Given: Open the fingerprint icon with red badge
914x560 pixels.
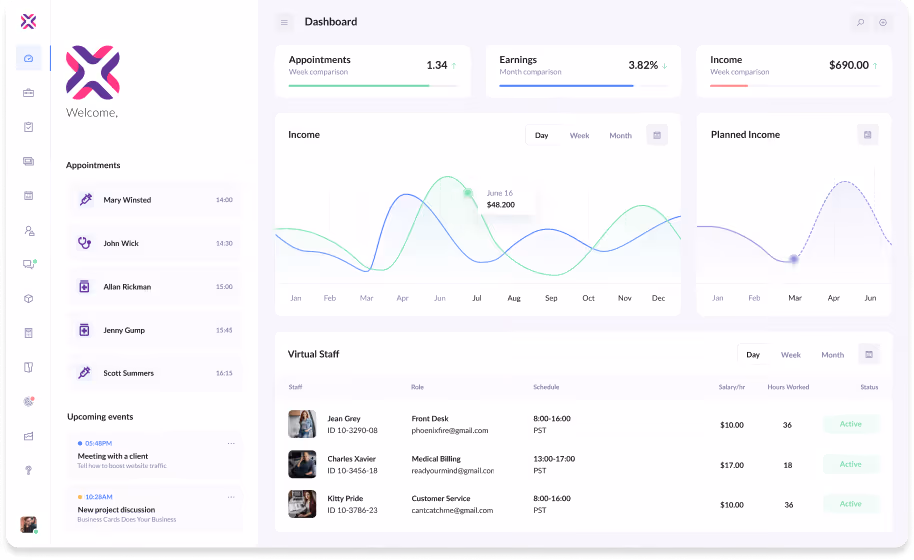Looking at the screenshot, I should [29, 401].
